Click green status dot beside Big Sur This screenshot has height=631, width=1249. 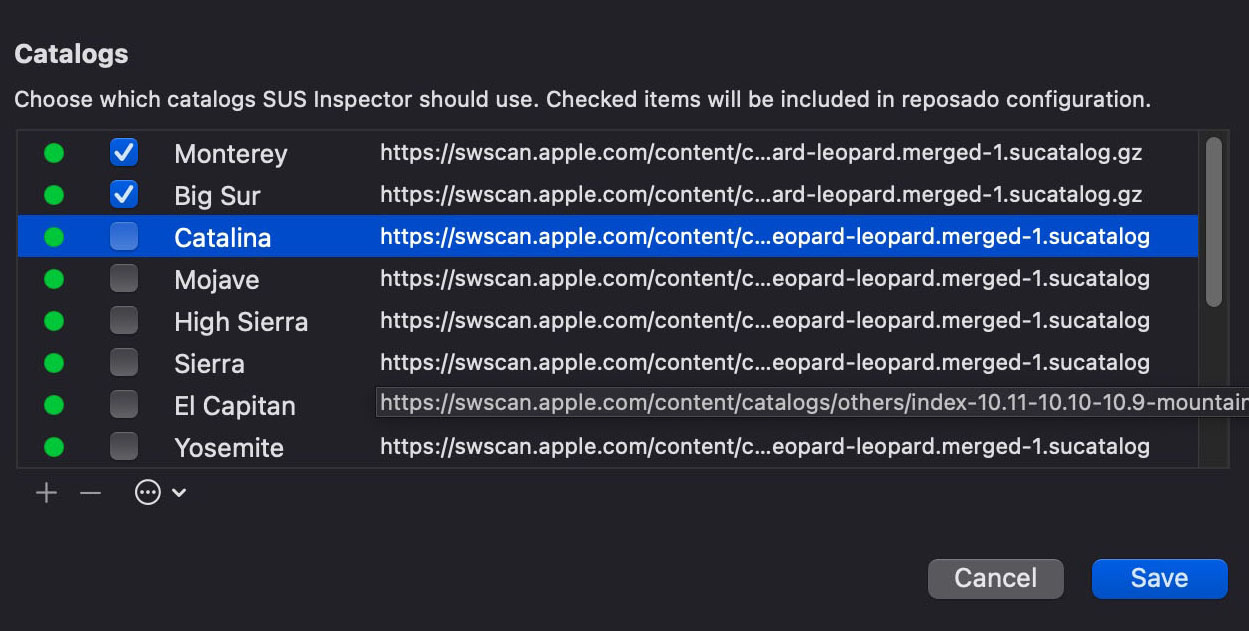click(x=54, y=195)
